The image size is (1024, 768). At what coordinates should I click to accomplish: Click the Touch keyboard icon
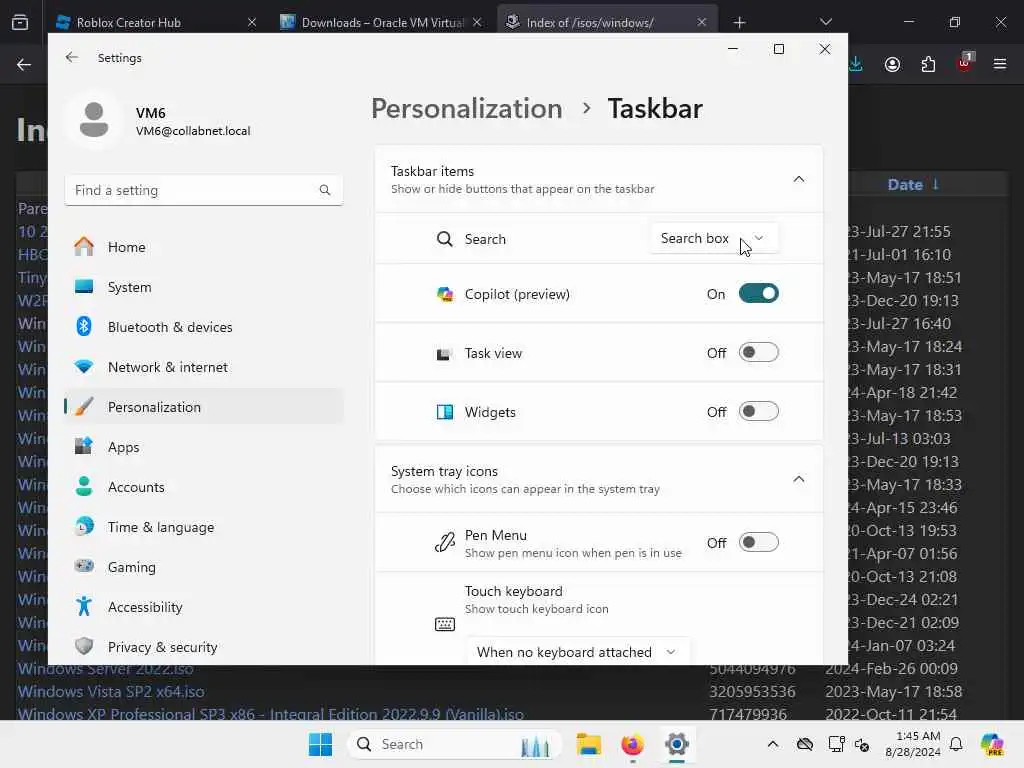tap(445, 624)
